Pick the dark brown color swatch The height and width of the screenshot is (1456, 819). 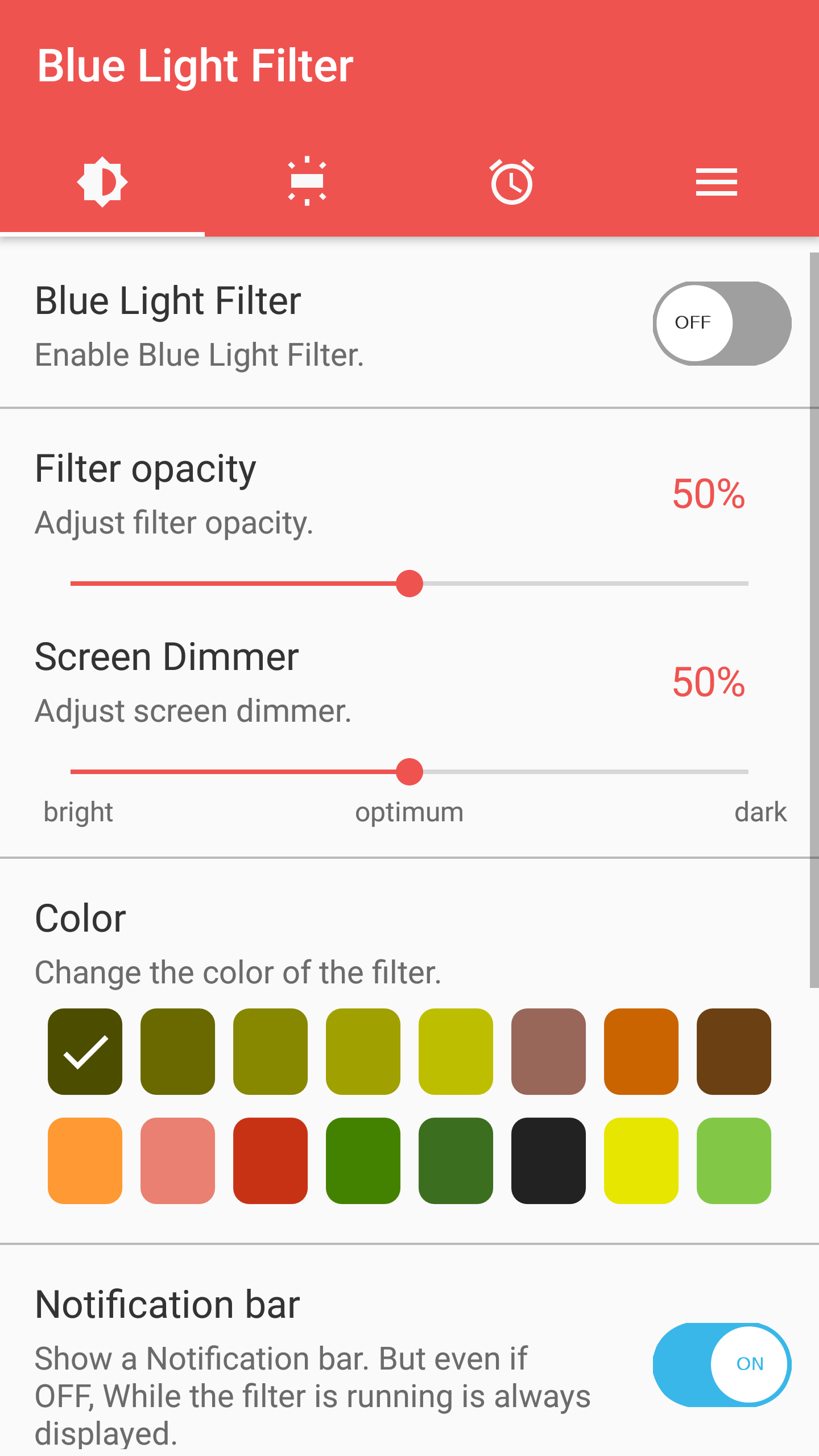point(734,1051)
